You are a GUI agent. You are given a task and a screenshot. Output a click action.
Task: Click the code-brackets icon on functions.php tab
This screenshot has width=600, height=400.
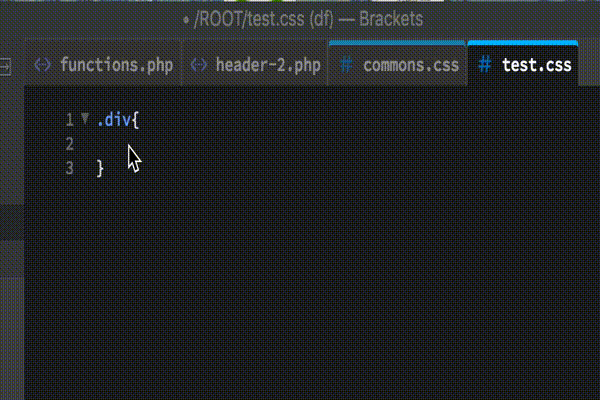coord(42,65)
